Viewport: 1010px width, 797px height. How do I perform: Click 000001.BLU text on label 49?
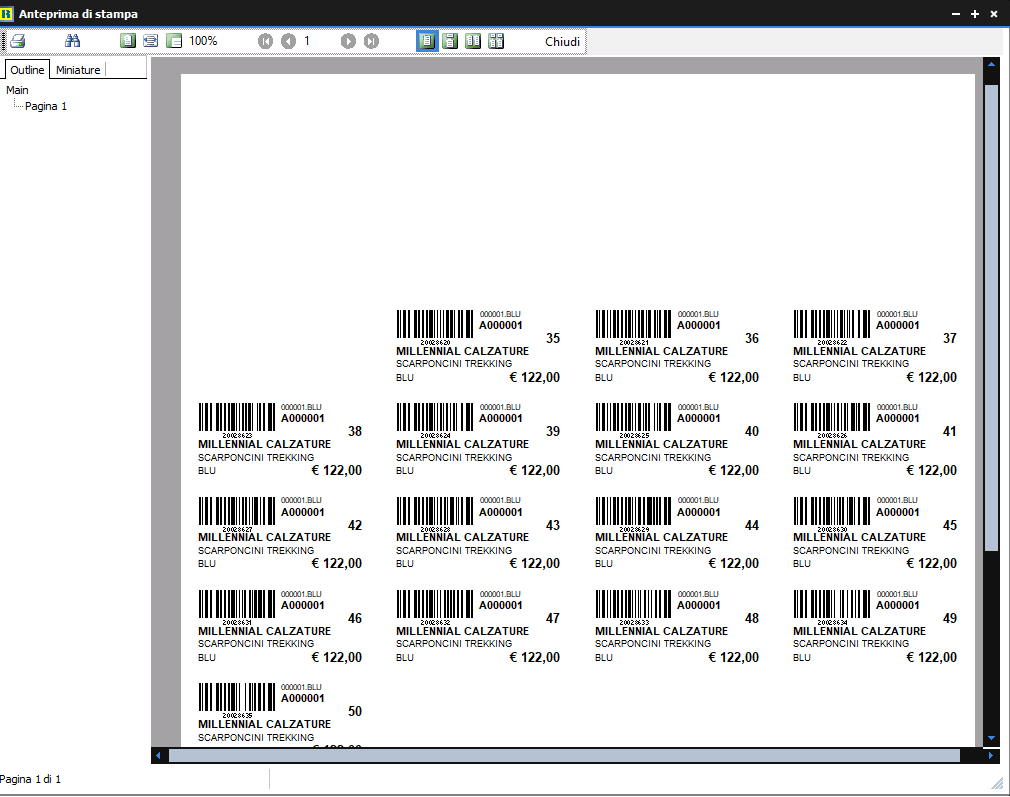pos(897,594)
